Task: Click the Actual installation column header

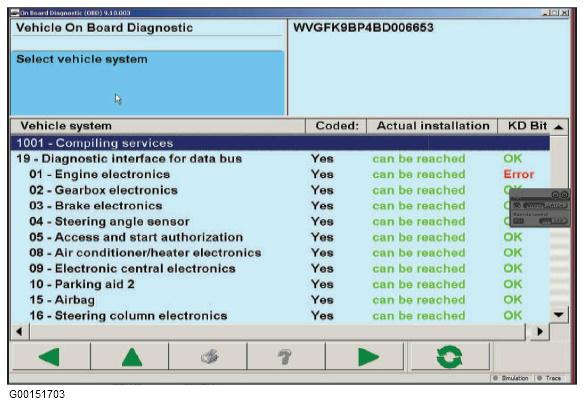Action: click(432, 126)
